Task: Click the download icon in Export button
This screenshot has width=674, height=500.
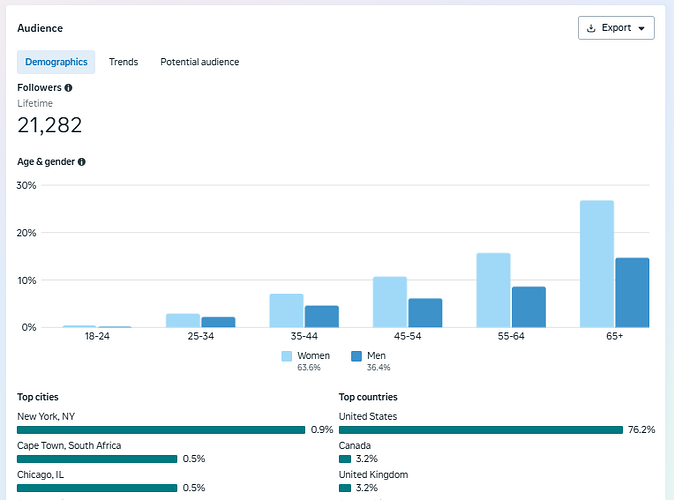Action: pyautogui.click(x=591, y=28)
